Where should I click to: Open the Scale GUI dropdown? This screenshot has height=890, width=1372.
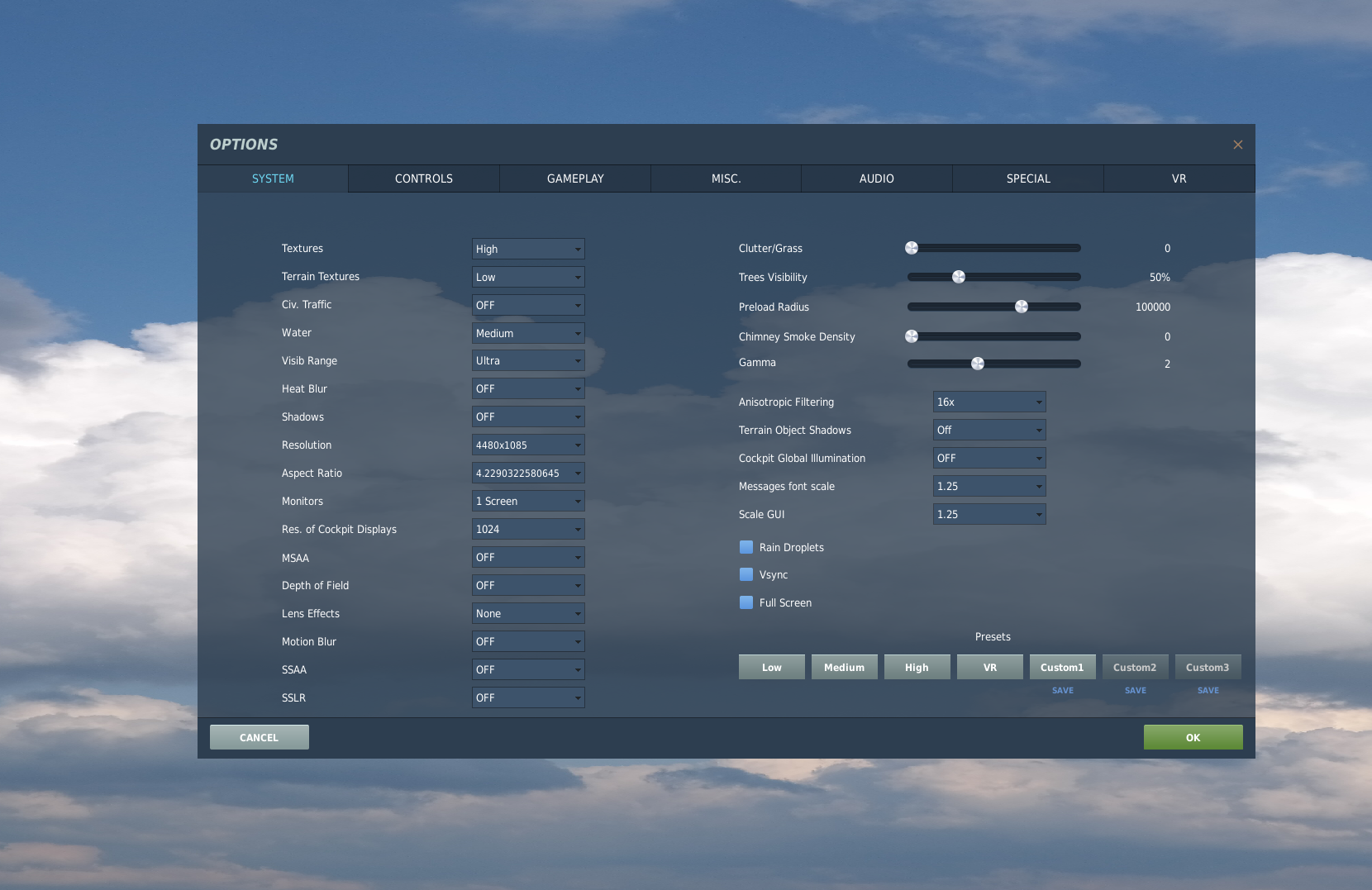989,515
